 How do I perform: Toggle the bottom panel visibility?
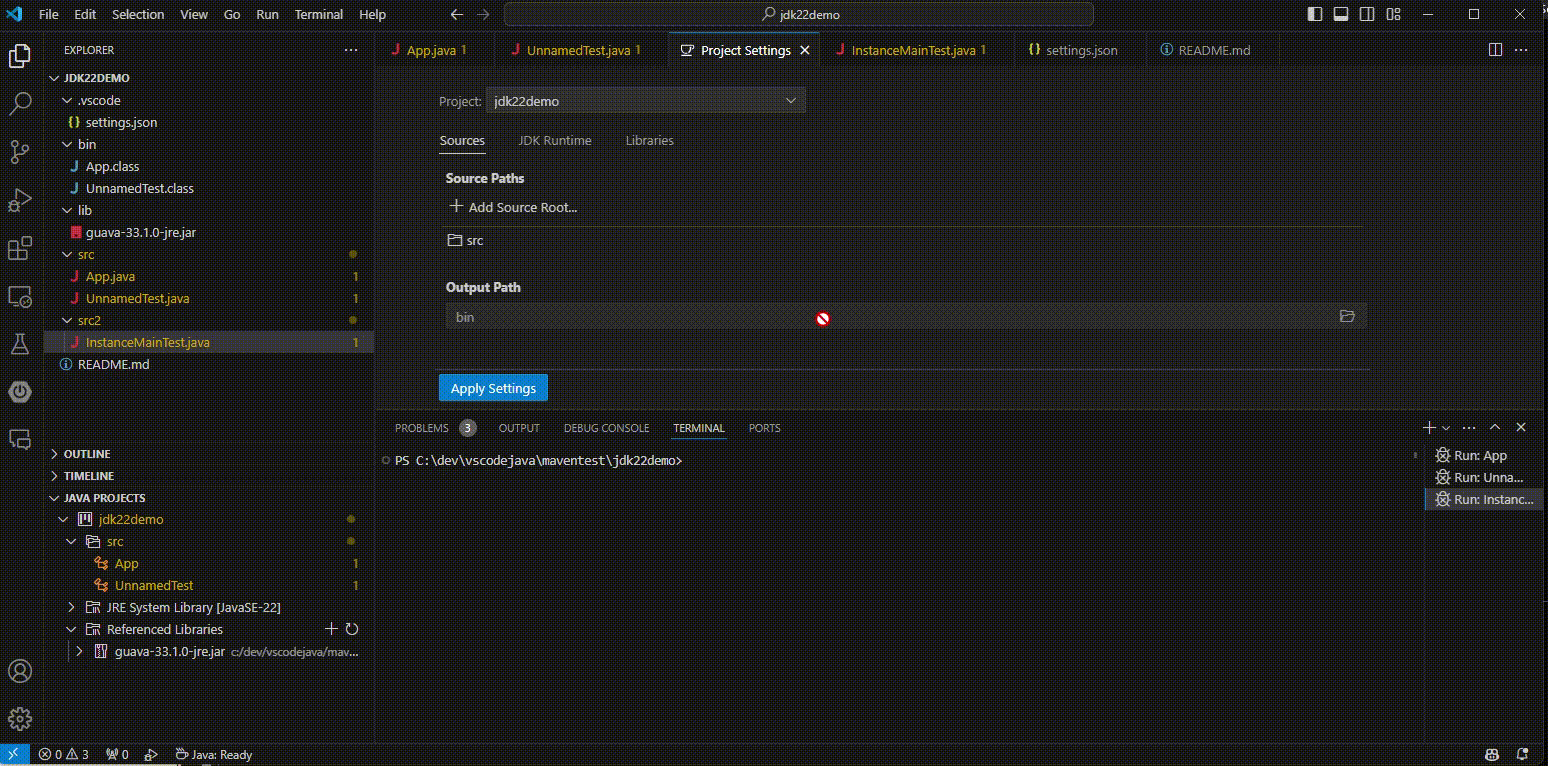pos(1342,15)
